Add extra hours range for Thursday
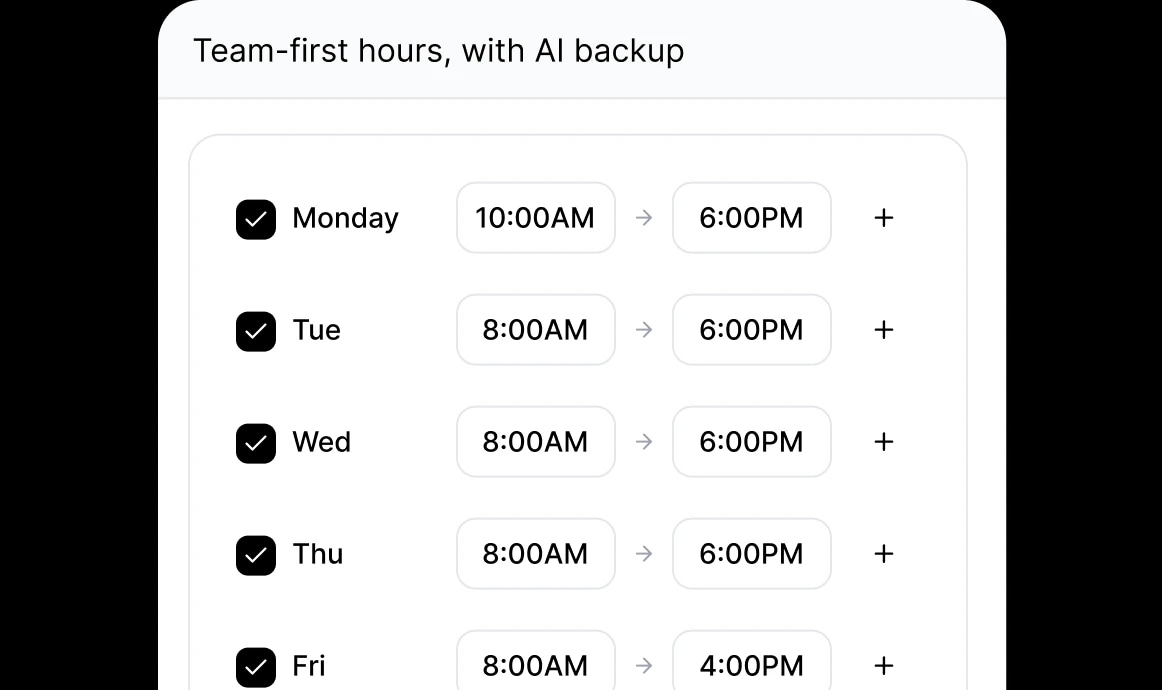 (883, 554)
